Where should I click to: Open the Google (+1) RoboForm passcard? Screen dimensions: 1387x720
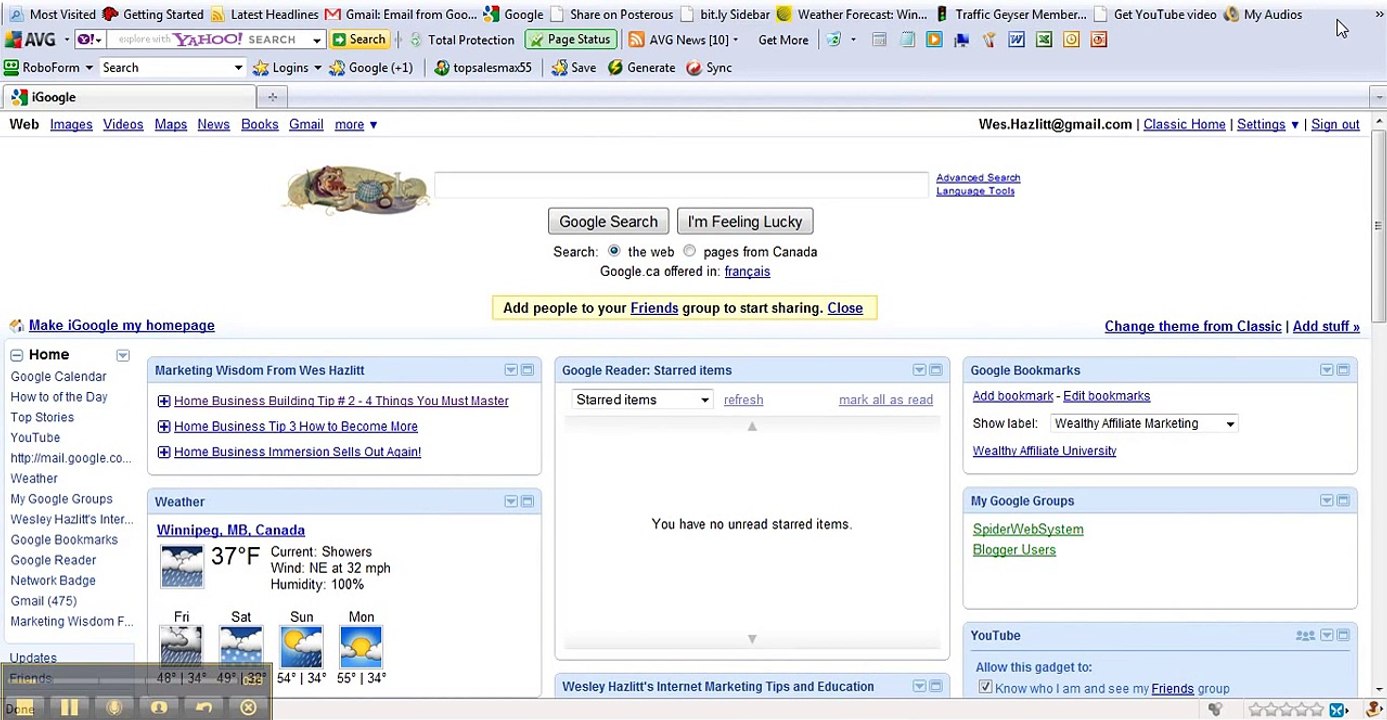tap(371, 68)
